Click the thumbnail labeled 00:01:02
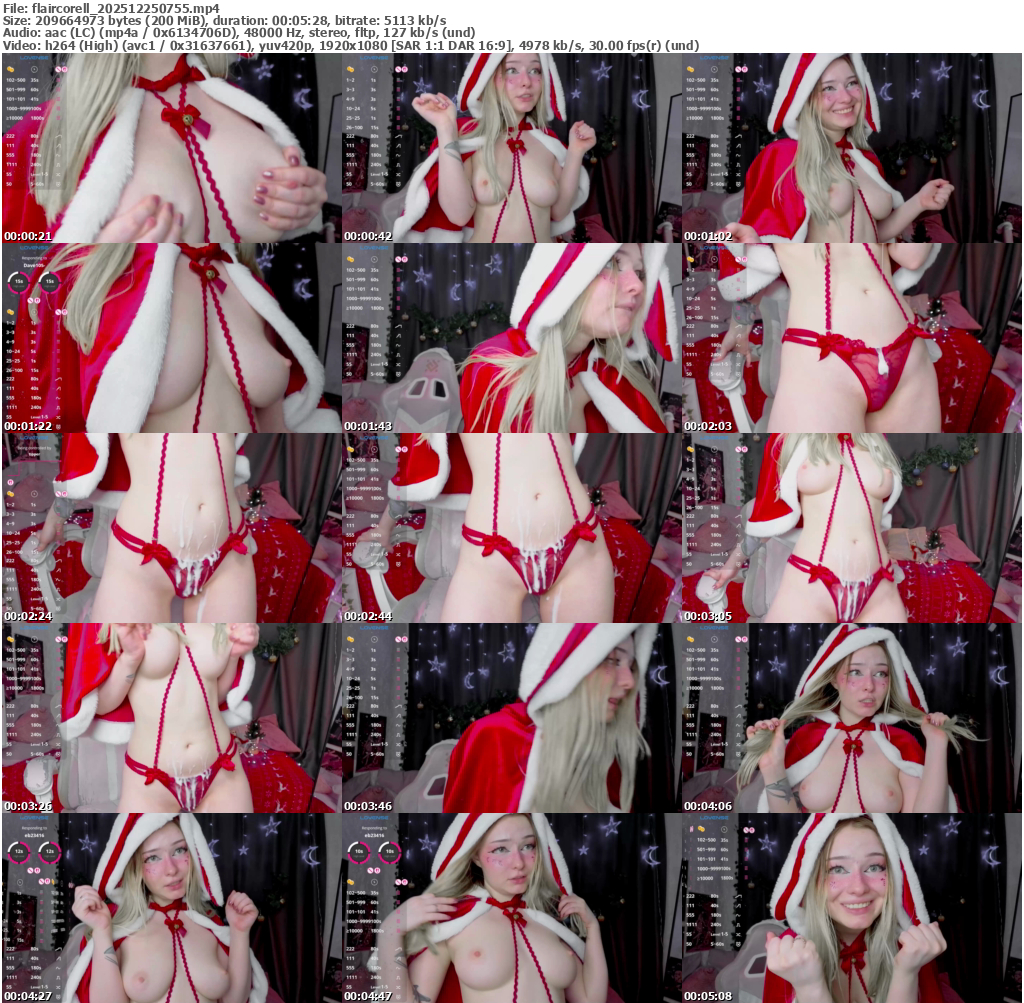Screen dimensions: 1024x1003 tap(851, 148)
